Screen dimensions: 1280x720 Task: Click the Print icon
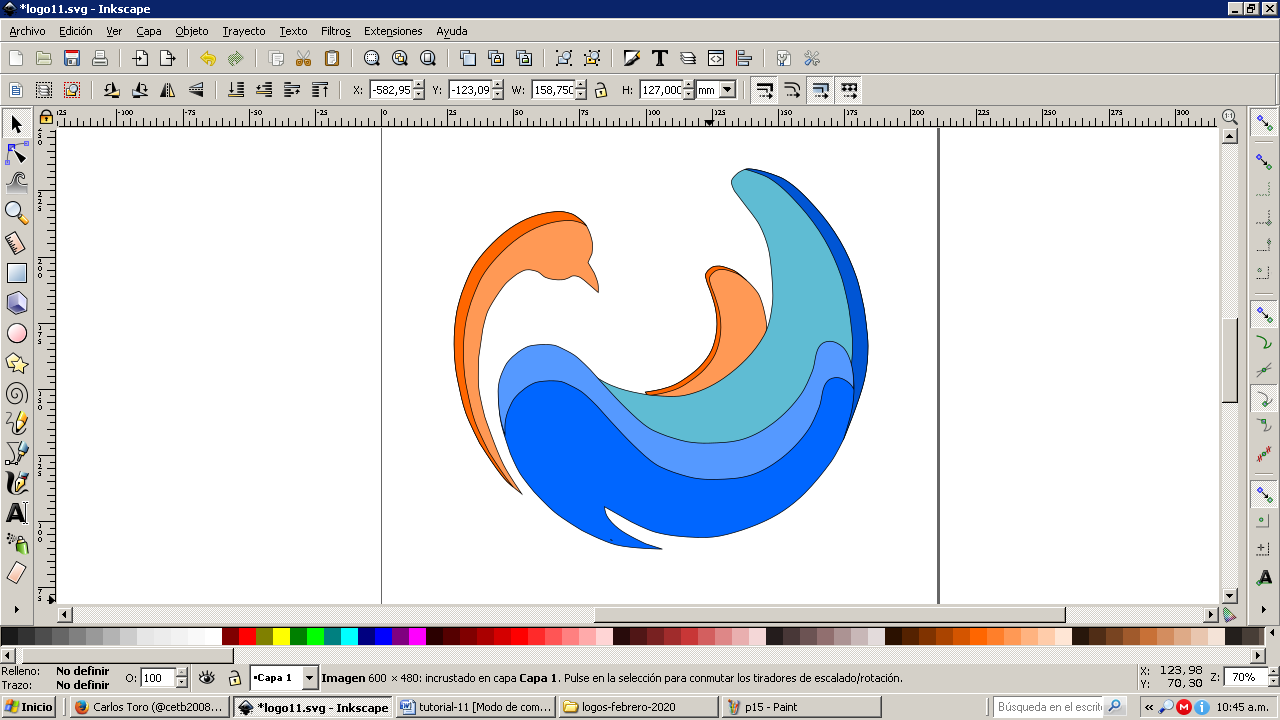point(100,58)
